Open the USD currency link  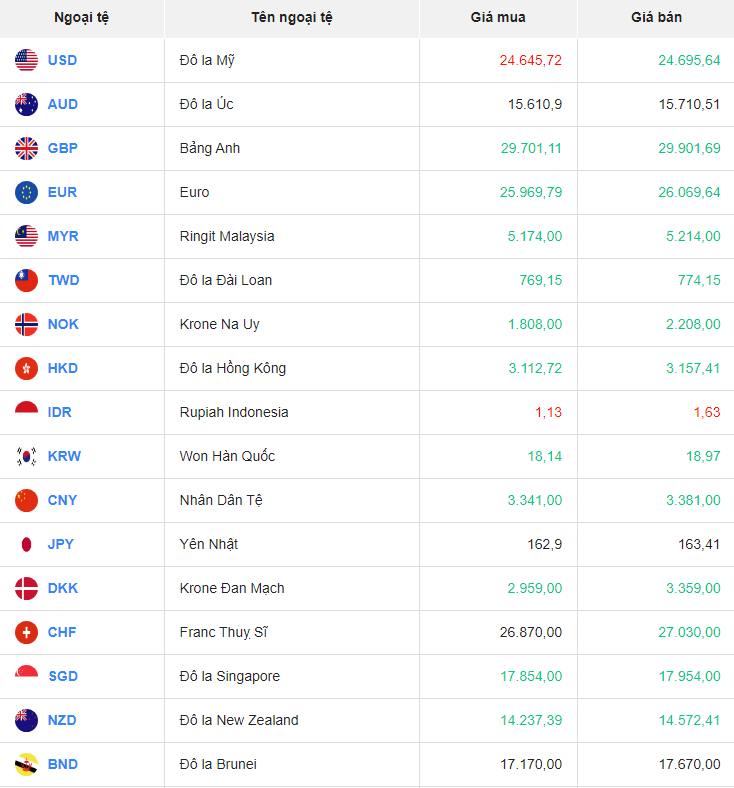[x=62, y=60]
